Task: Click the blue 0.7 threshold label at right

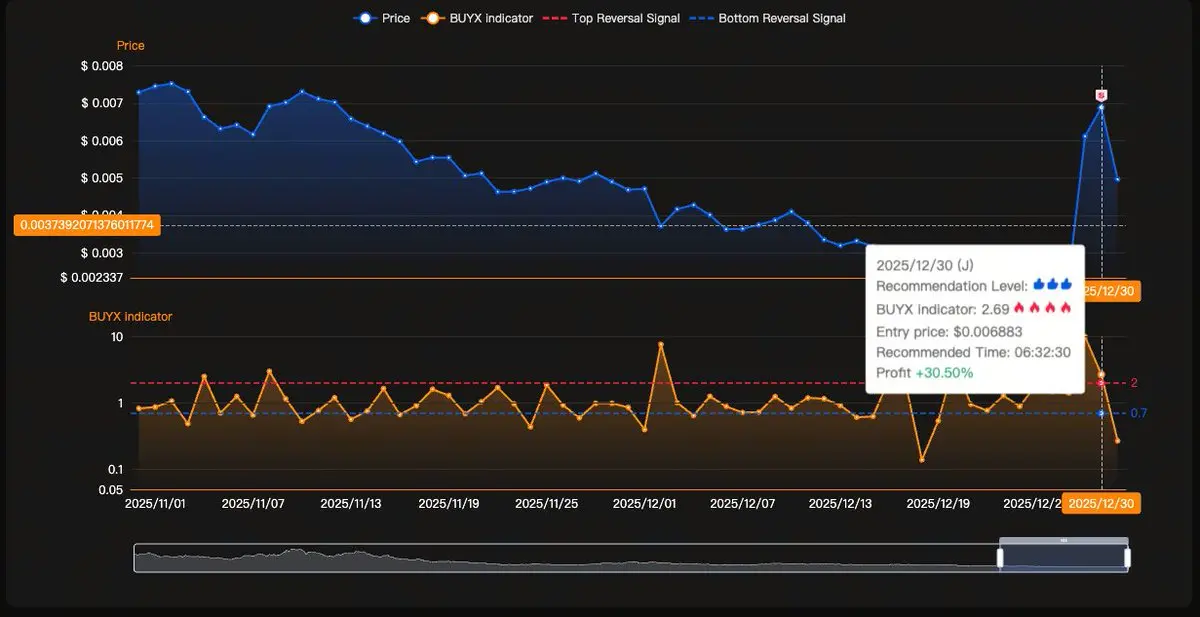Action: (1138, 413)
